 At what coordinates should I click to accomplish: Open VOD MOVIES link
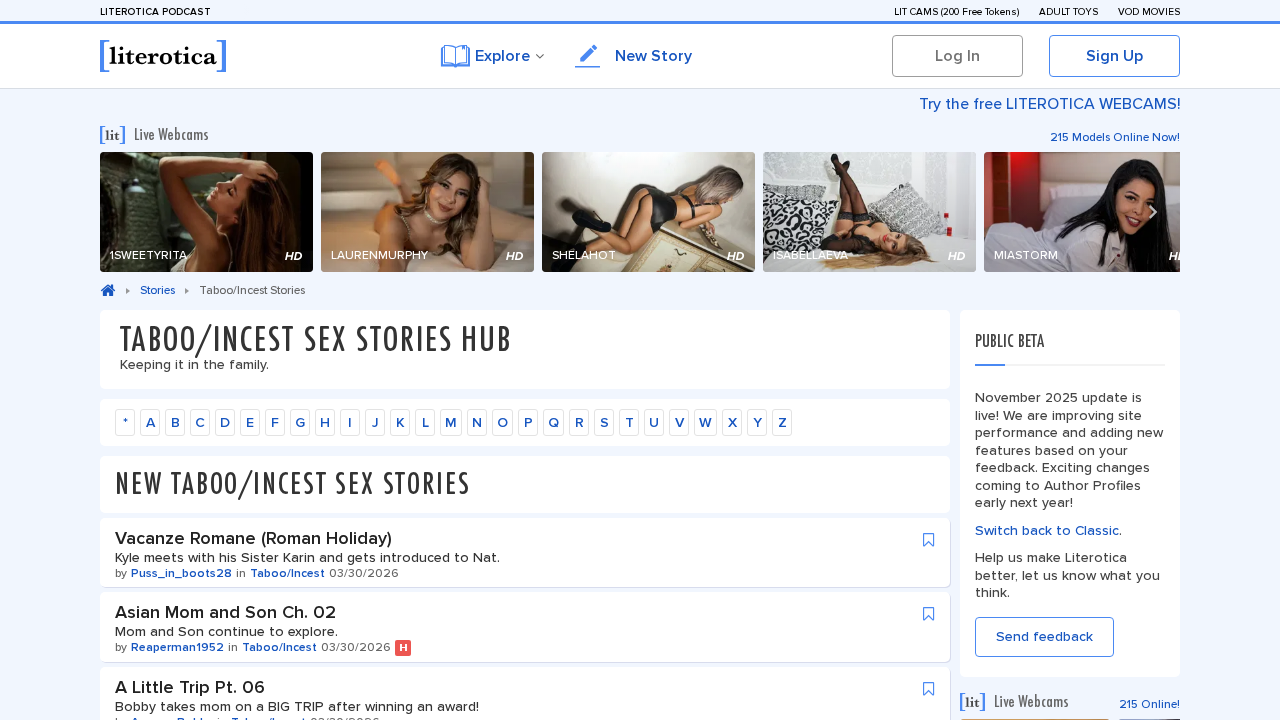(x=1149, y=12)
